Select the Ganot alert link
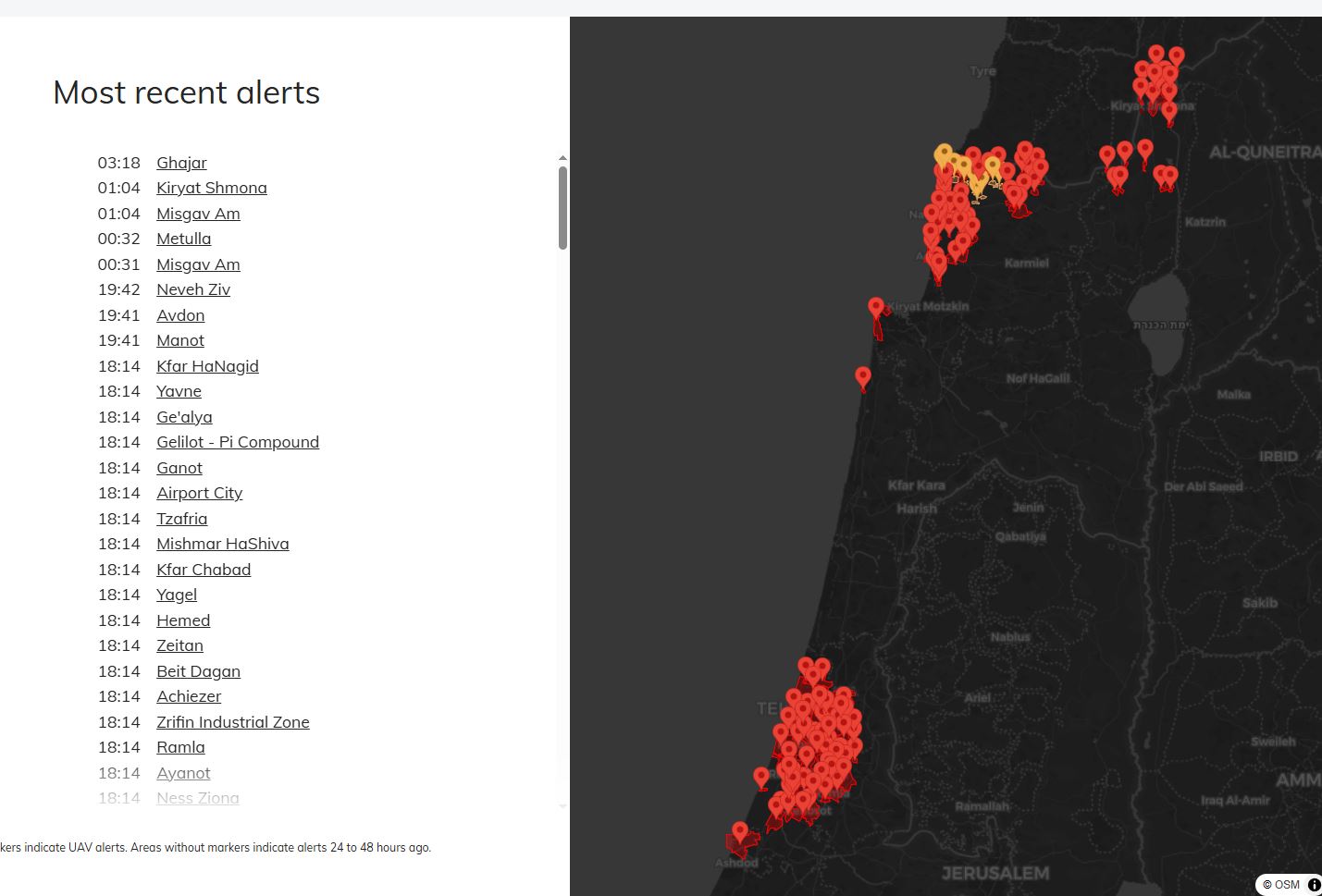 pyautogui.click(x=179, y=468)
